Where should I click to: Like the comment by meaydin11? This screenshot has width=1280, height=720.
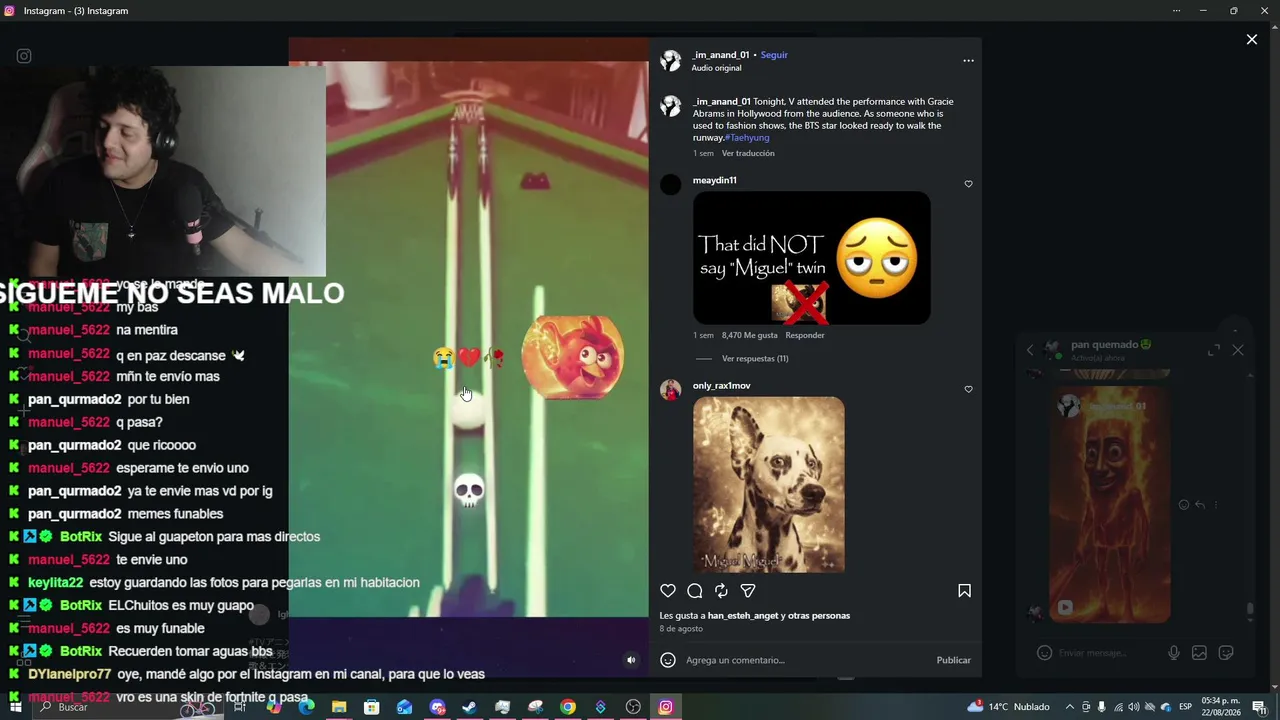click(x=968, y=184)
